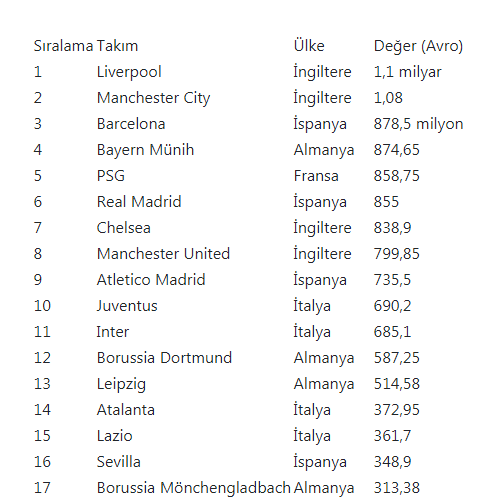
Task: Select the Sevilla value 348,9
Action: point(392,462)
